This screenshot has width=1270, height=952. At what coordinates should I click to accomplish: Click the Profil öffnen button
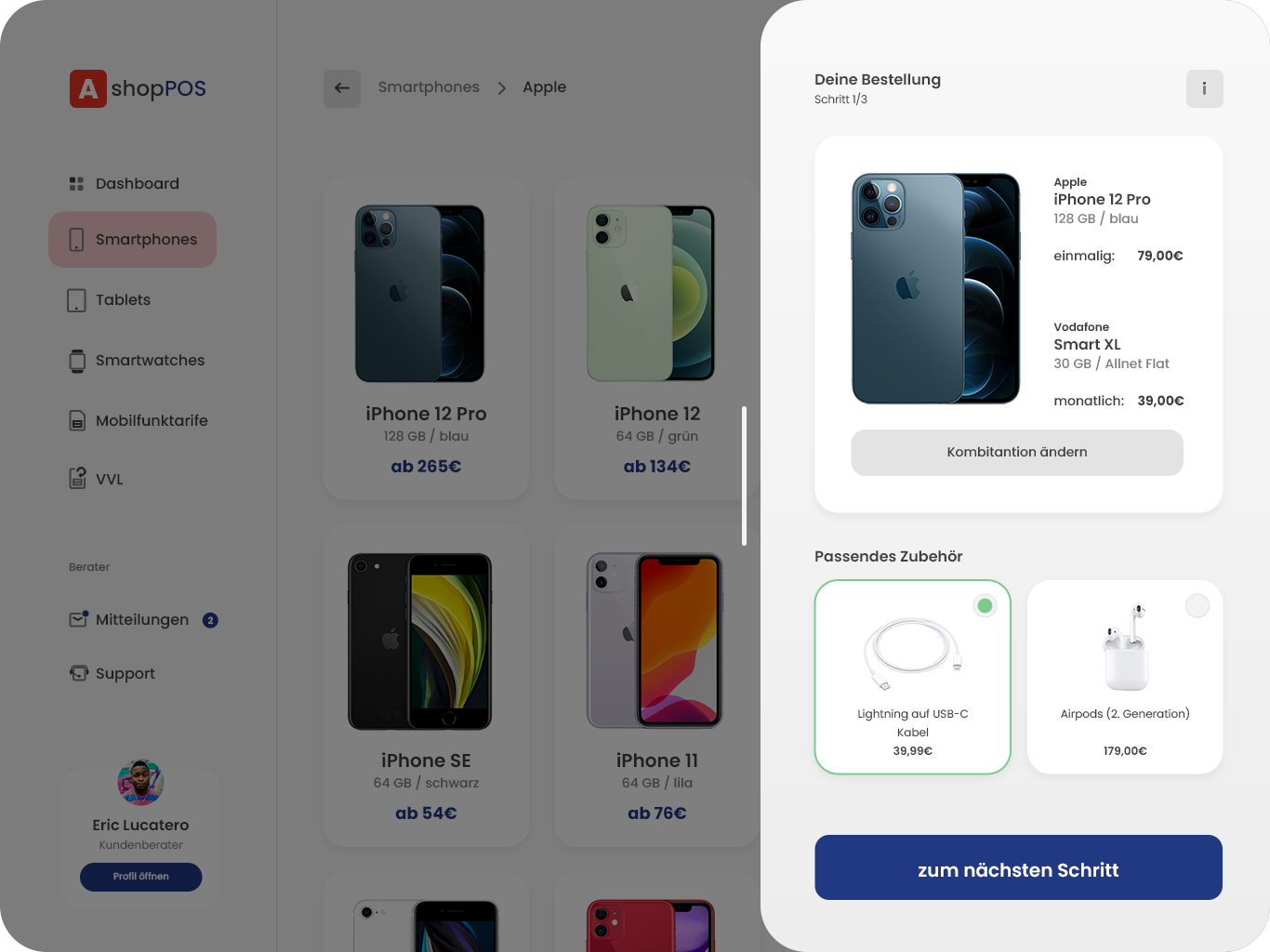point(140,877)
